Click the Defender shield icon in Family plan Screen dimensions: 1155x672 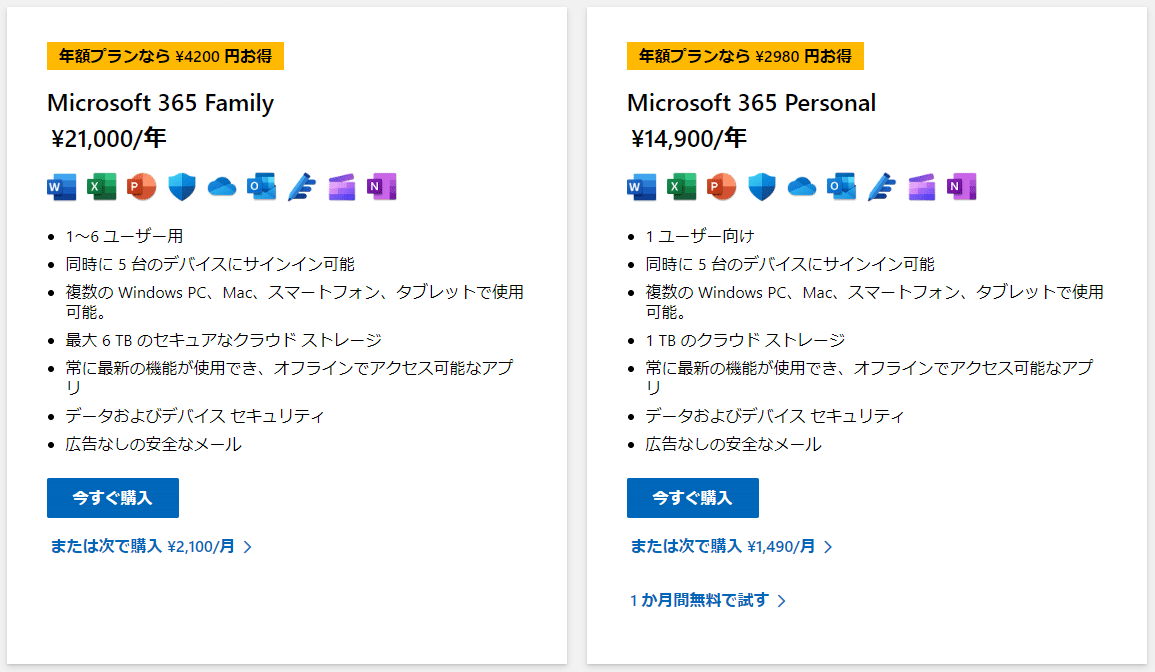(x=181, y=187)
